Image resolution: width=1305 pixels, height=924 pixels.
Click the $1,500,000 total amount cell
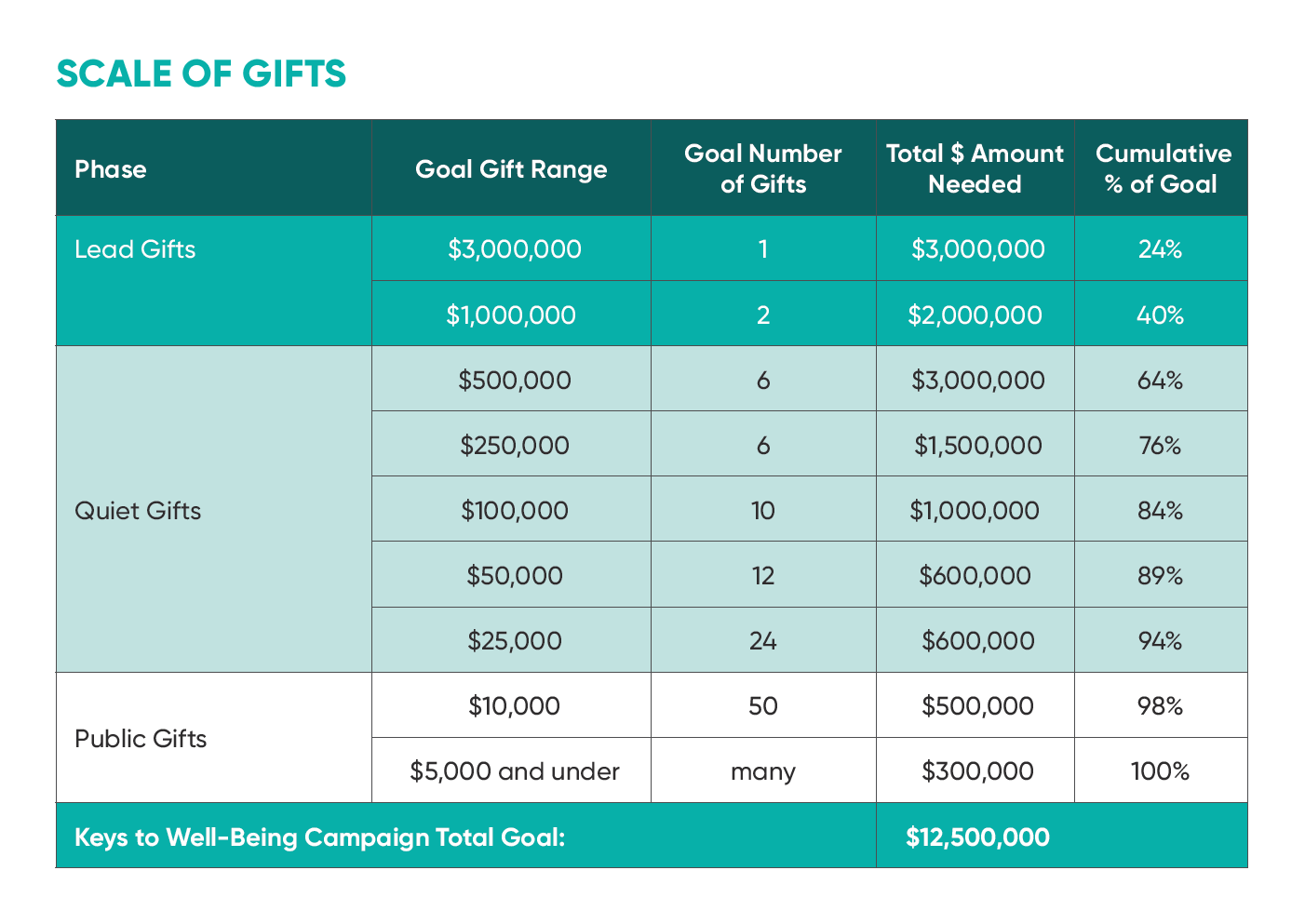977,446
